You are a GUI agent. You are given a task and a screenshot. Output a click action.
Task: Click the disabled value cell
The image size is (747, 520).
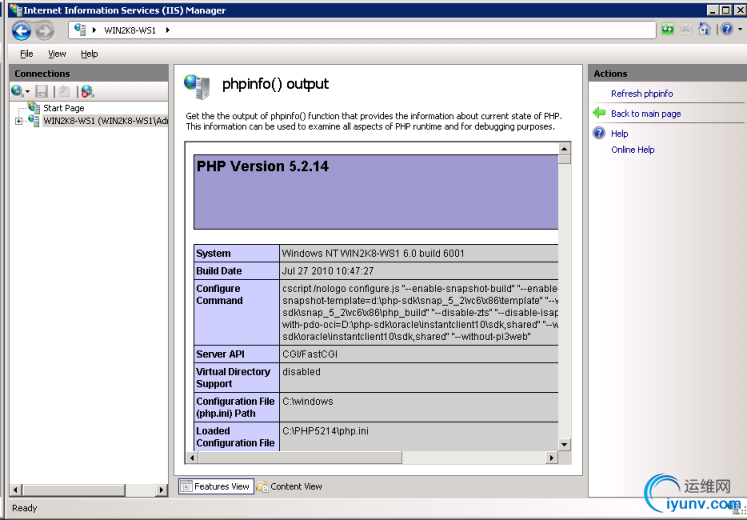pyautogui.click(x=301, y=372)
